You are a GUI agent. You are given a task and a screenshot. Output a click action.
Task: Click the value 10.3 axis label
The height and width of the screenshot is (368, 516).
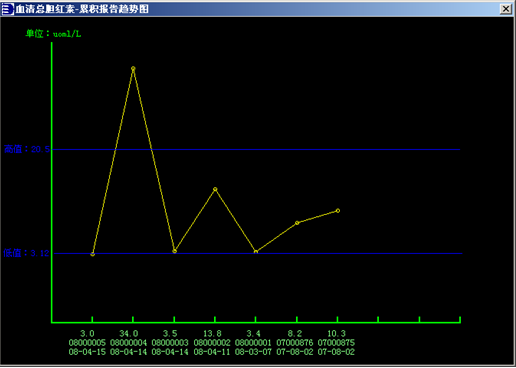[x=336, y=333]
